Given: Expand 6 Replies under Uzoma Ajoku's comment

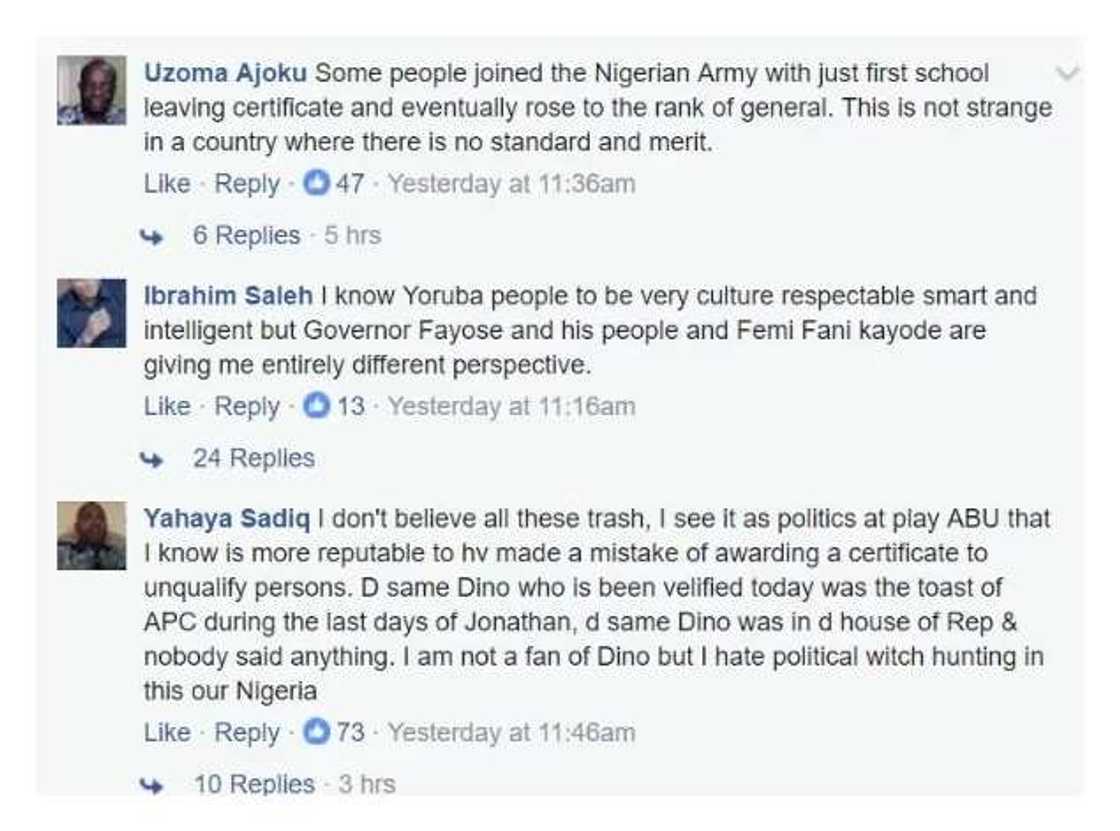Looking at the screenshot, I should pyautogui.click(x=246, y=236).
